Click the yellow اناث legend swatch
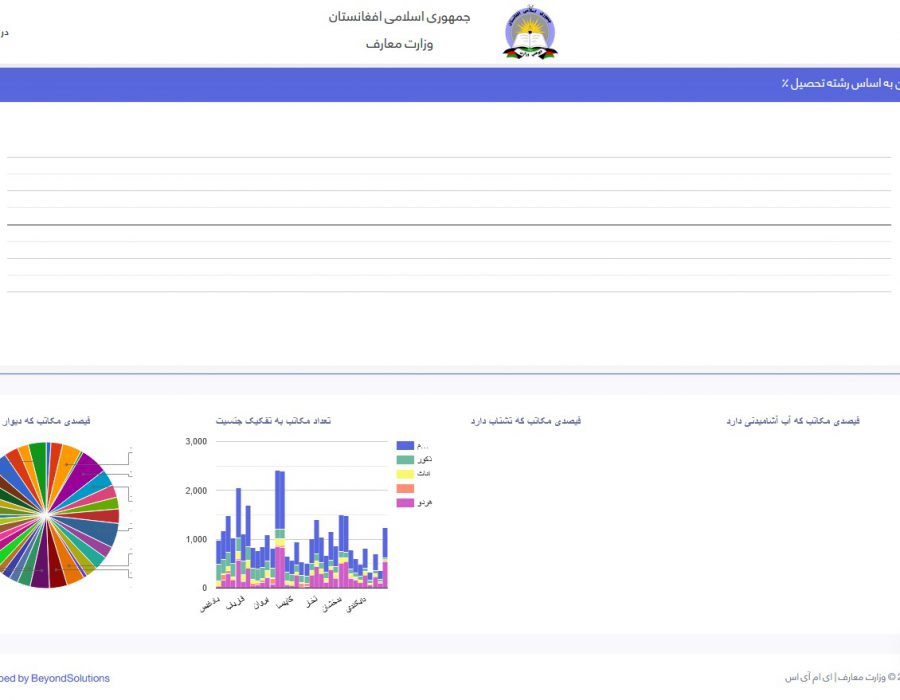Image resolution: width=900 pixels, height=700 pixels. click(405, 473)
